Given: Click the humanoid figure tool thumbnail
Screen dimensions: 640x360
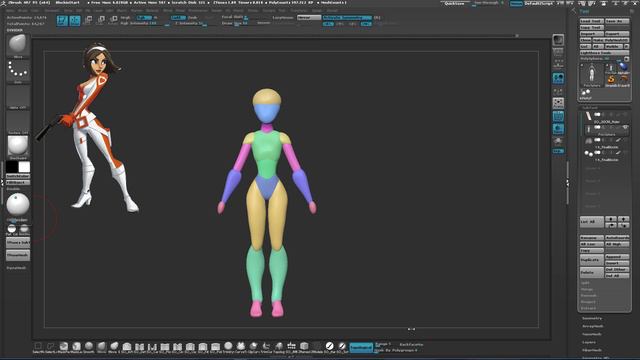Looking at the screenshot, I should tap(592, 74).
